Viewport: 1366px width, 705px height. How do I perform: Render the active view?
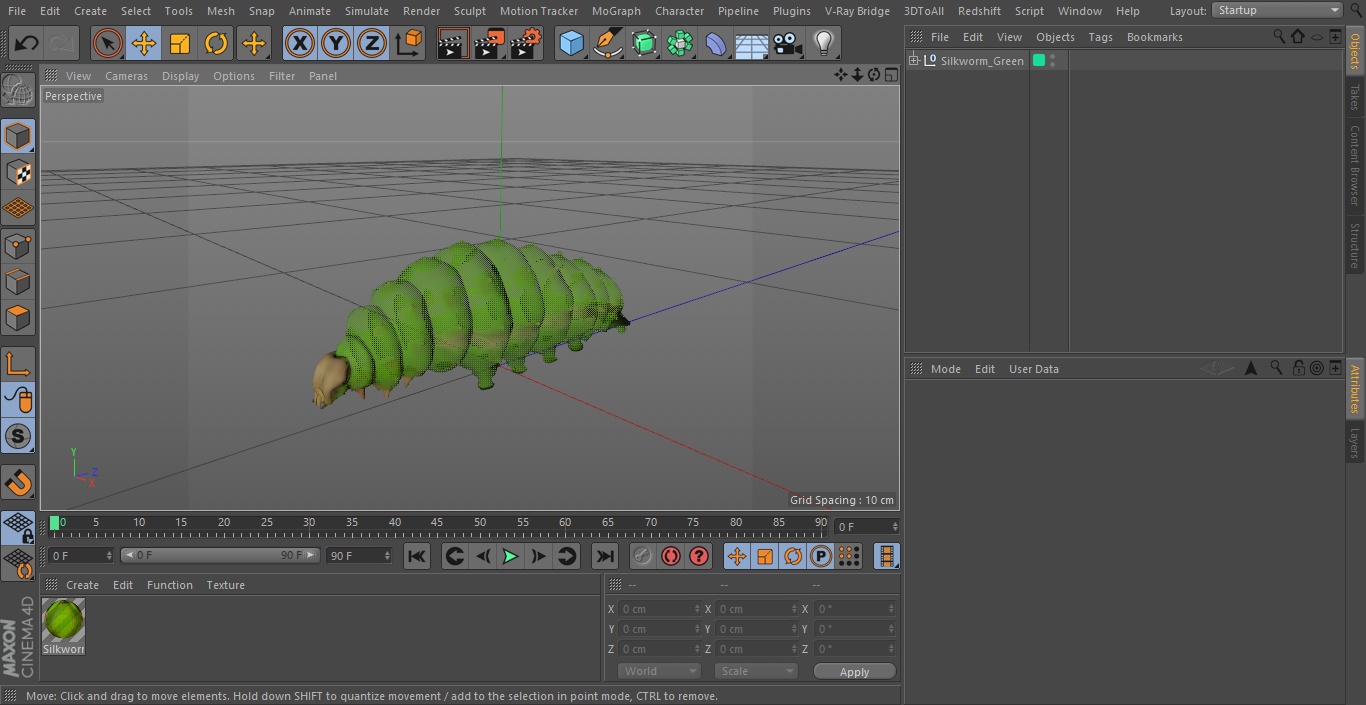(453, 43)
